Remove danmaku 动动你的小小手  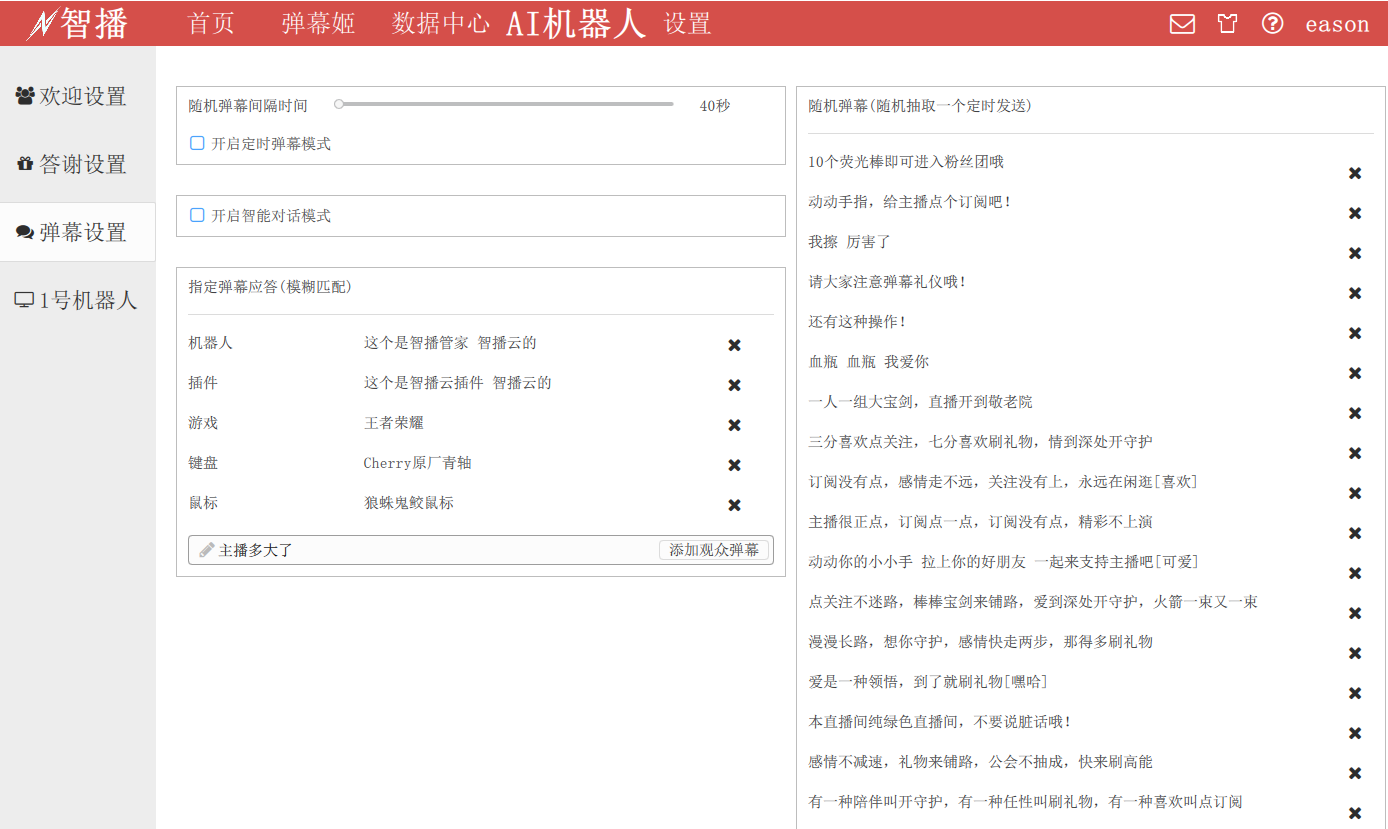(x=1355, y=573)
